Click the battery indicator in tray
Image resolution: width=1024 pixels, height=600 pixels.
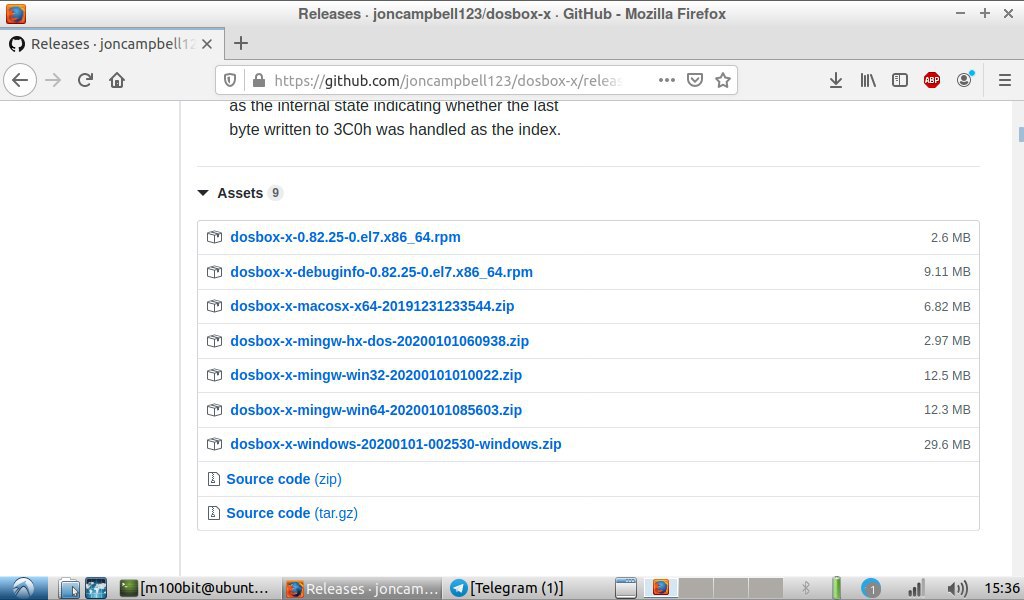click(837, 588)
